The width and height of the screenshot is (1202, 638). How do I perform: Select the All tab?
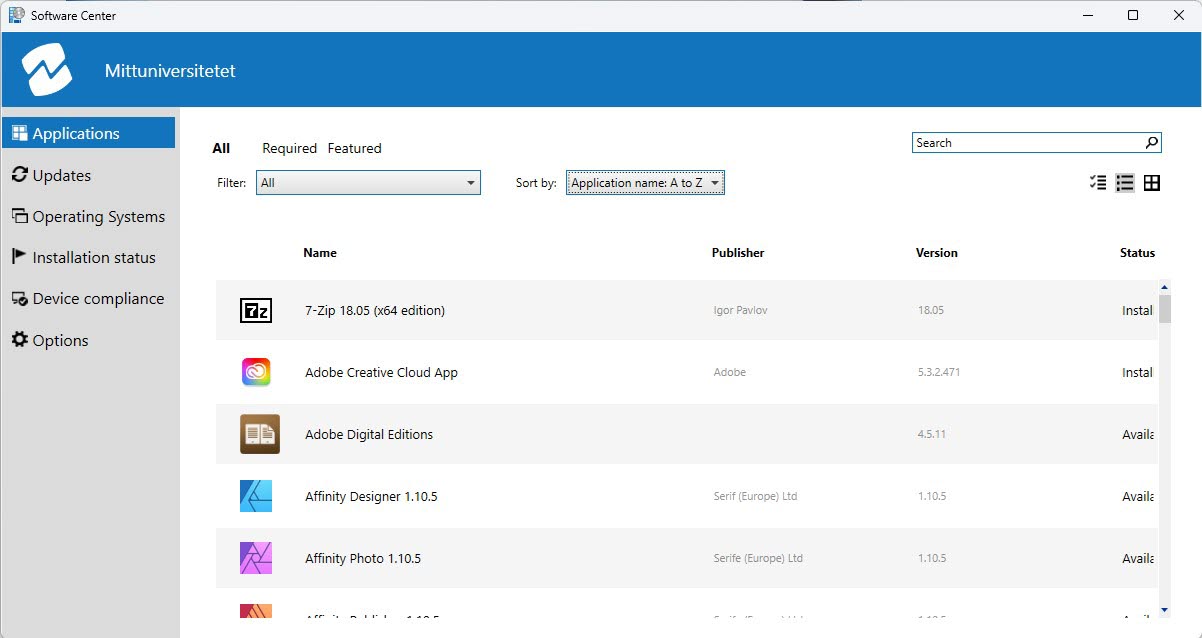coord(221,148)
